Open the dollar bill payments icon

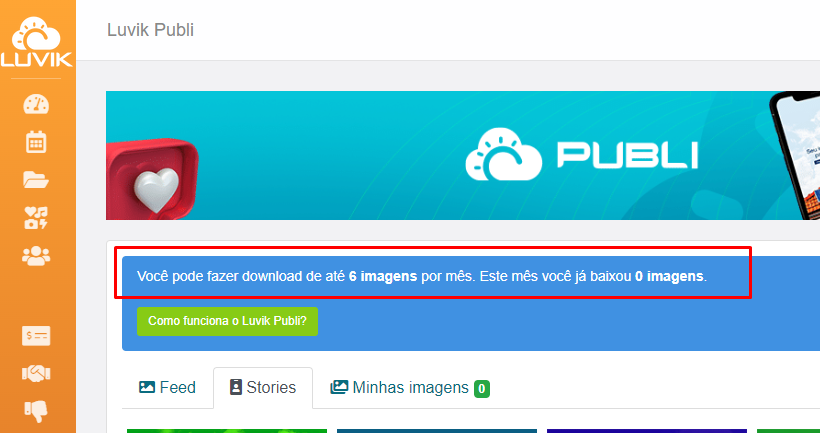point(36,336)
